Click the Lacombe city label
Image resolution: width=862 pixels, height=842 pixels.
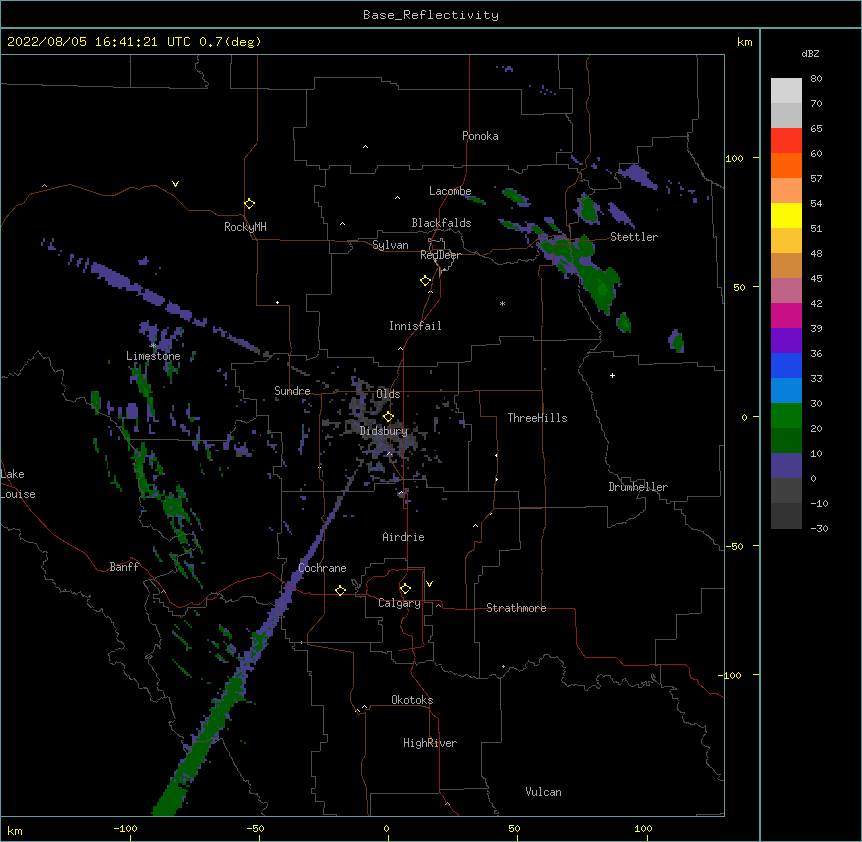click(450, 191)
